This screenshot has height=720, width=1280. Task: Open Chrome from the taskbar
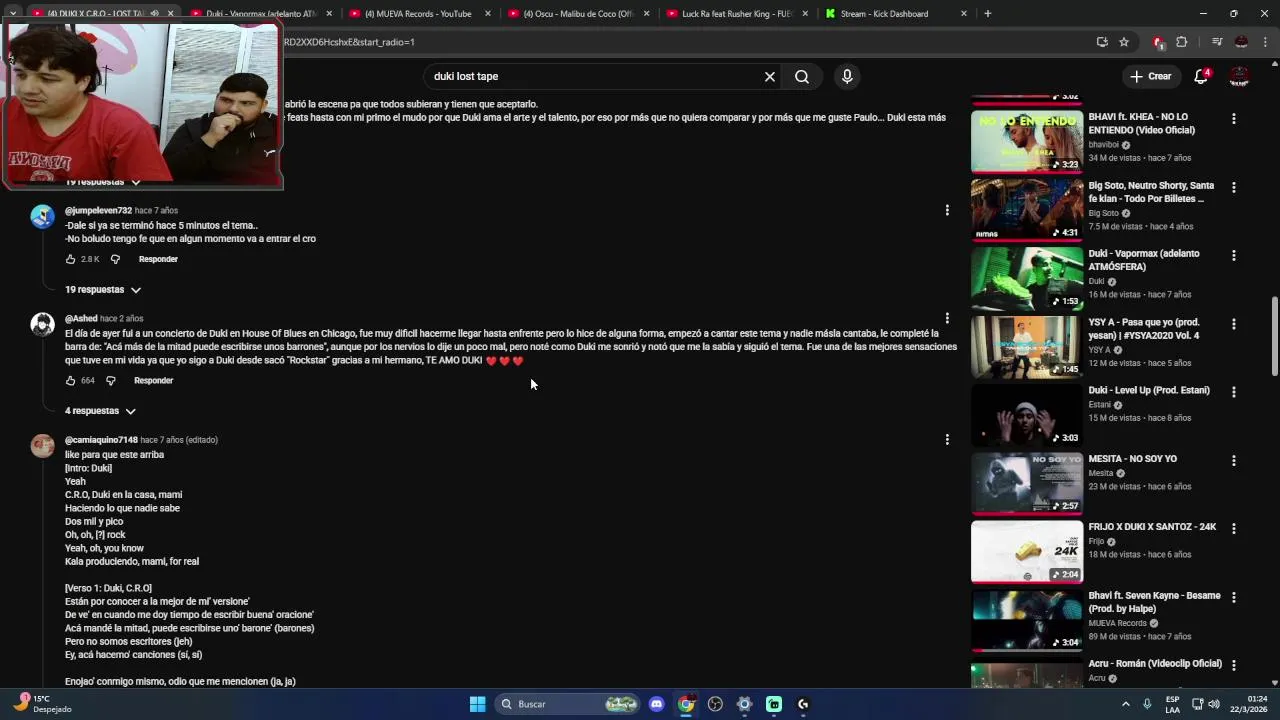pyautogui.click(x=686, y=704)
